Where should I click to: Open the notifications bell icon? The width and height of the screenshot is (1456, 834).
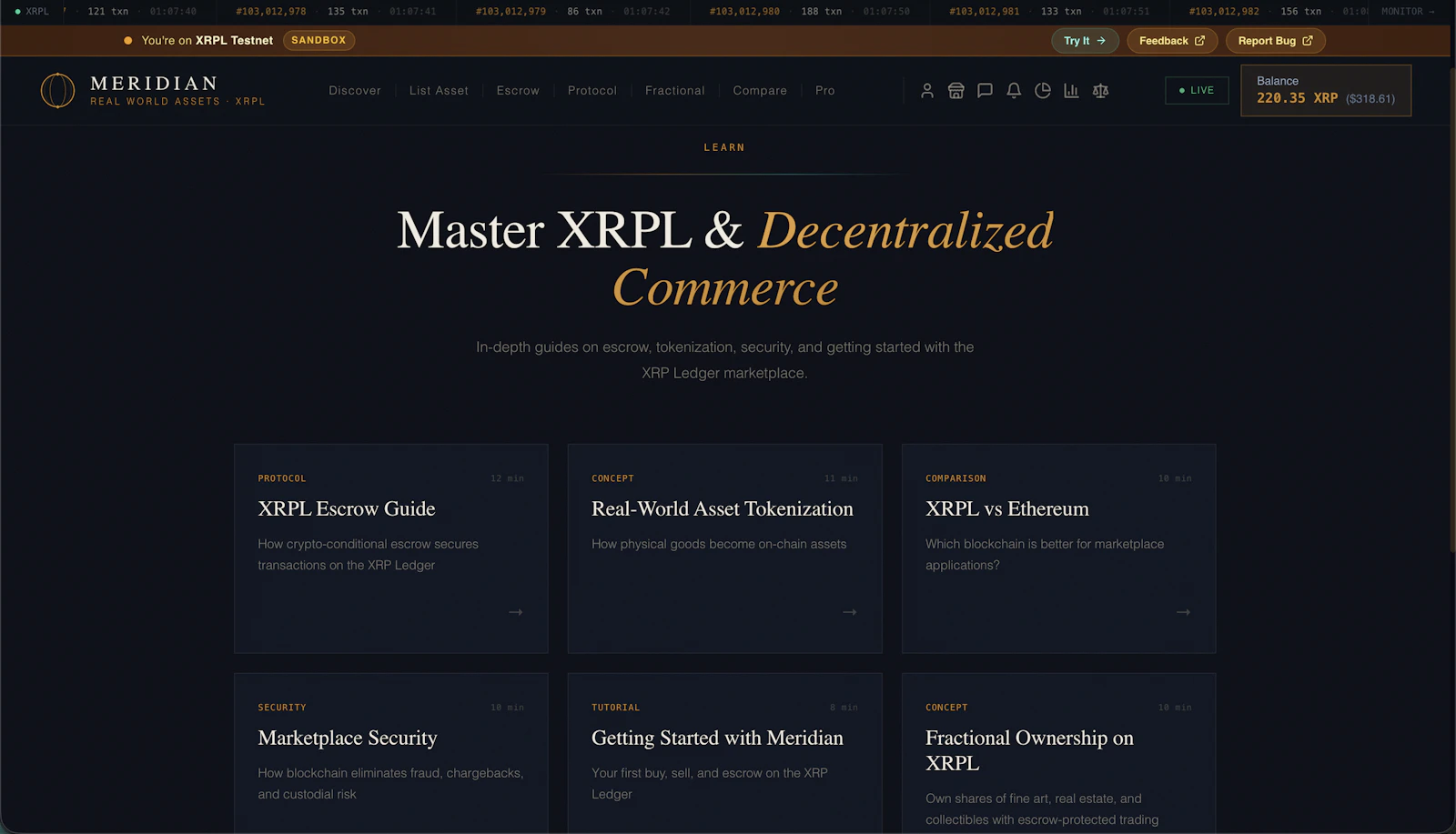(x=1014, y=91)
